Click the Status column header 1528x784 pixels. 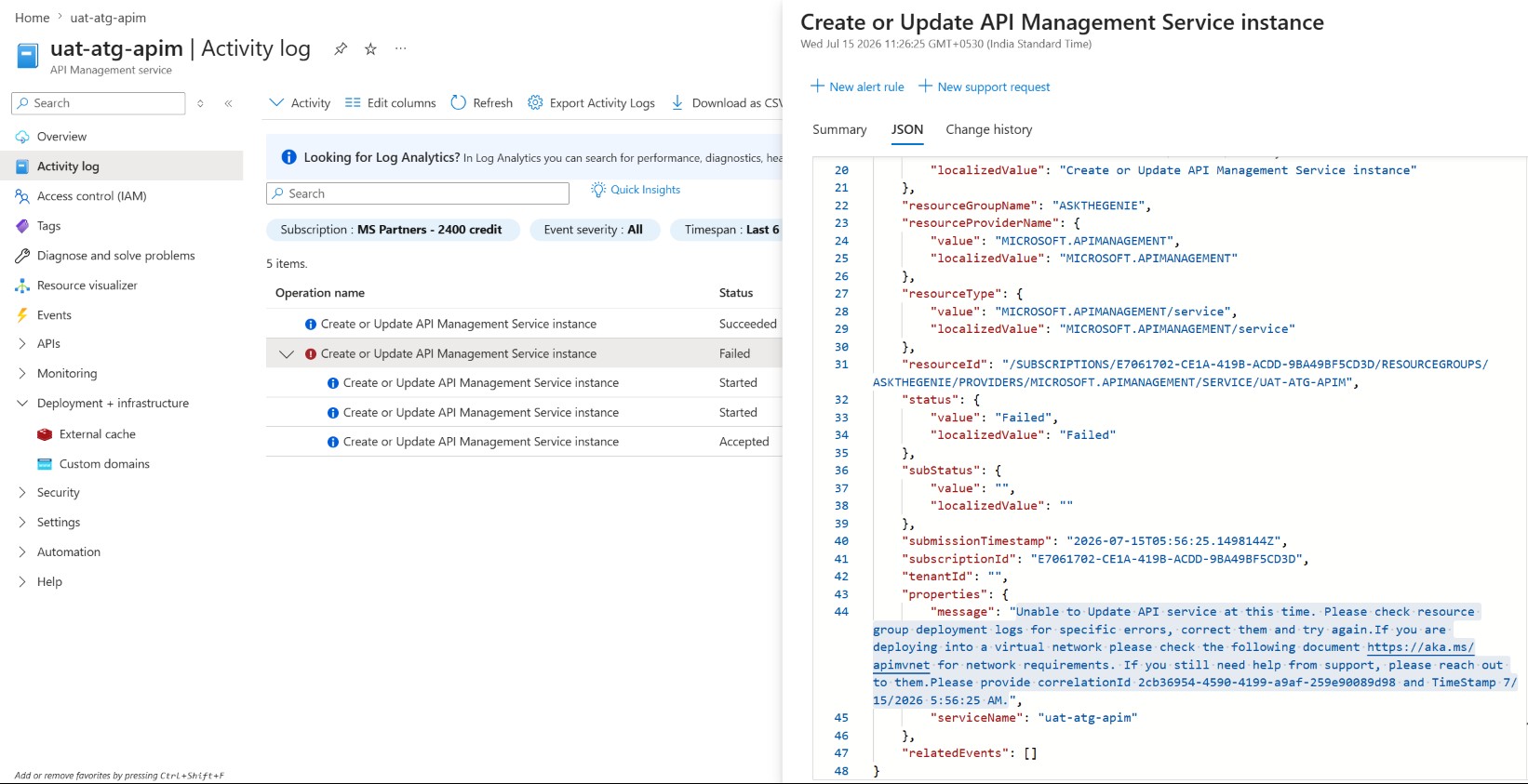tap(736, 293)
